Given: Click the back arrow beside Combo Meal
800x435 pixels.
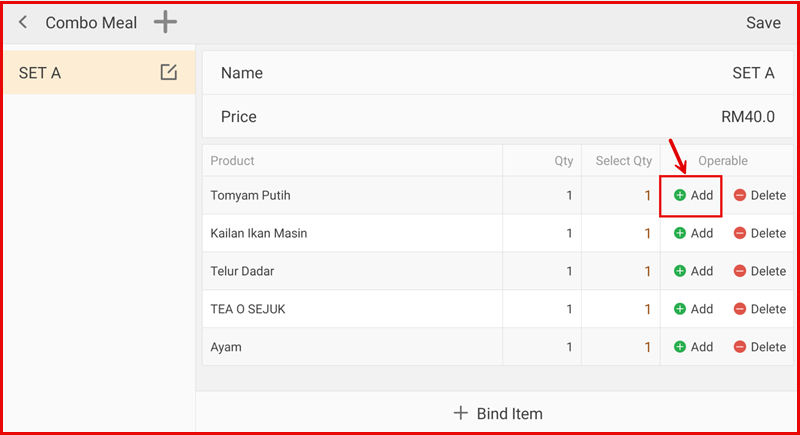Looking at the screenshot, I should [x=23, y=22].
